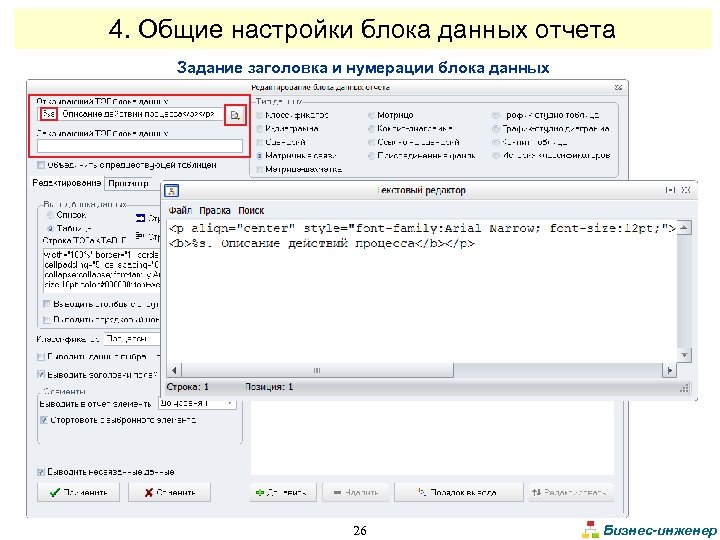Expand Выводить в отчет элементы dropdown
This screenshot has height=540, width=720.
click(x=197, y=403)
